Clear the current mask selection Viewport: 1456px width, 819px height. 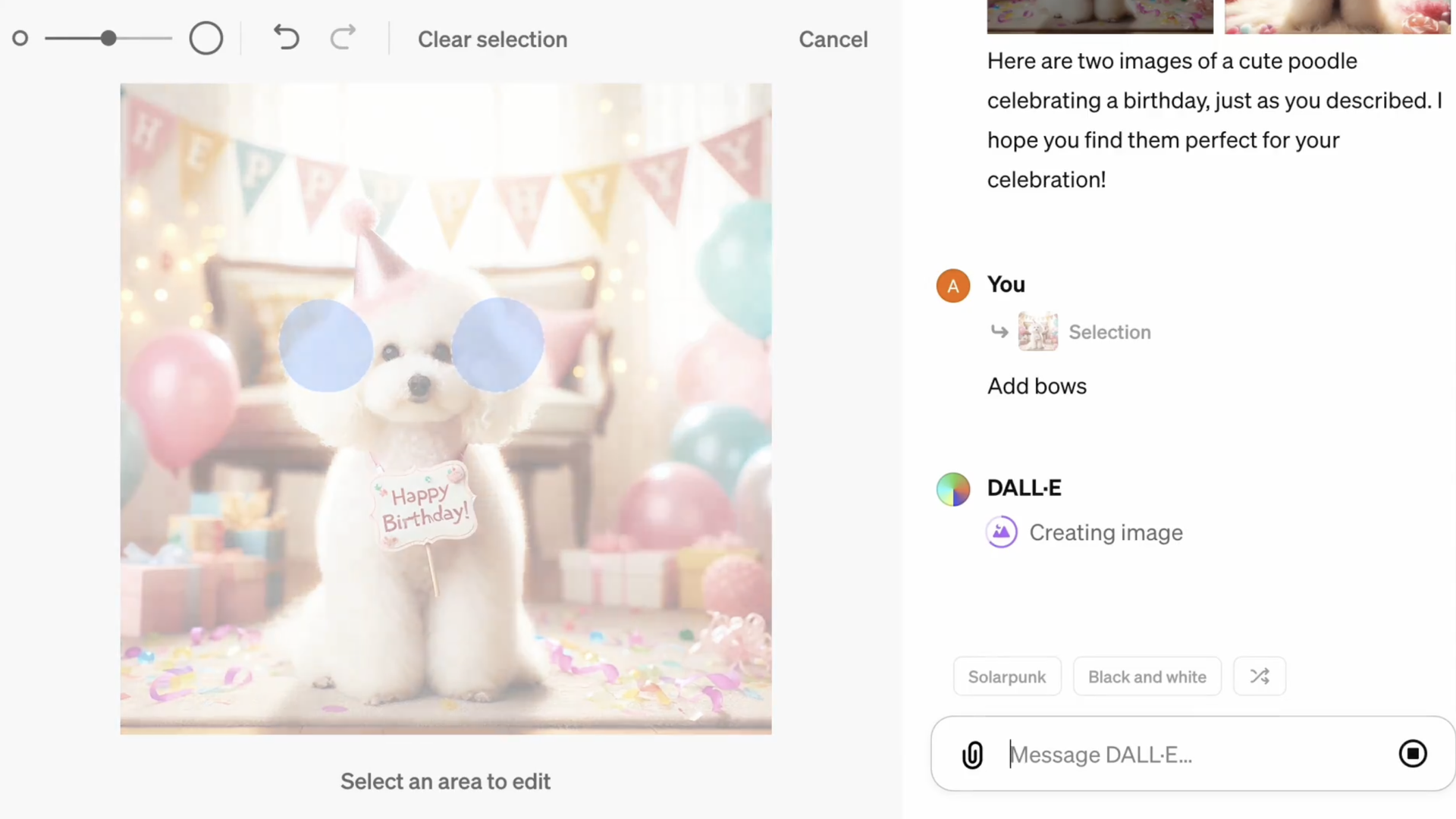pyautogui.click(x=492, y=39)
